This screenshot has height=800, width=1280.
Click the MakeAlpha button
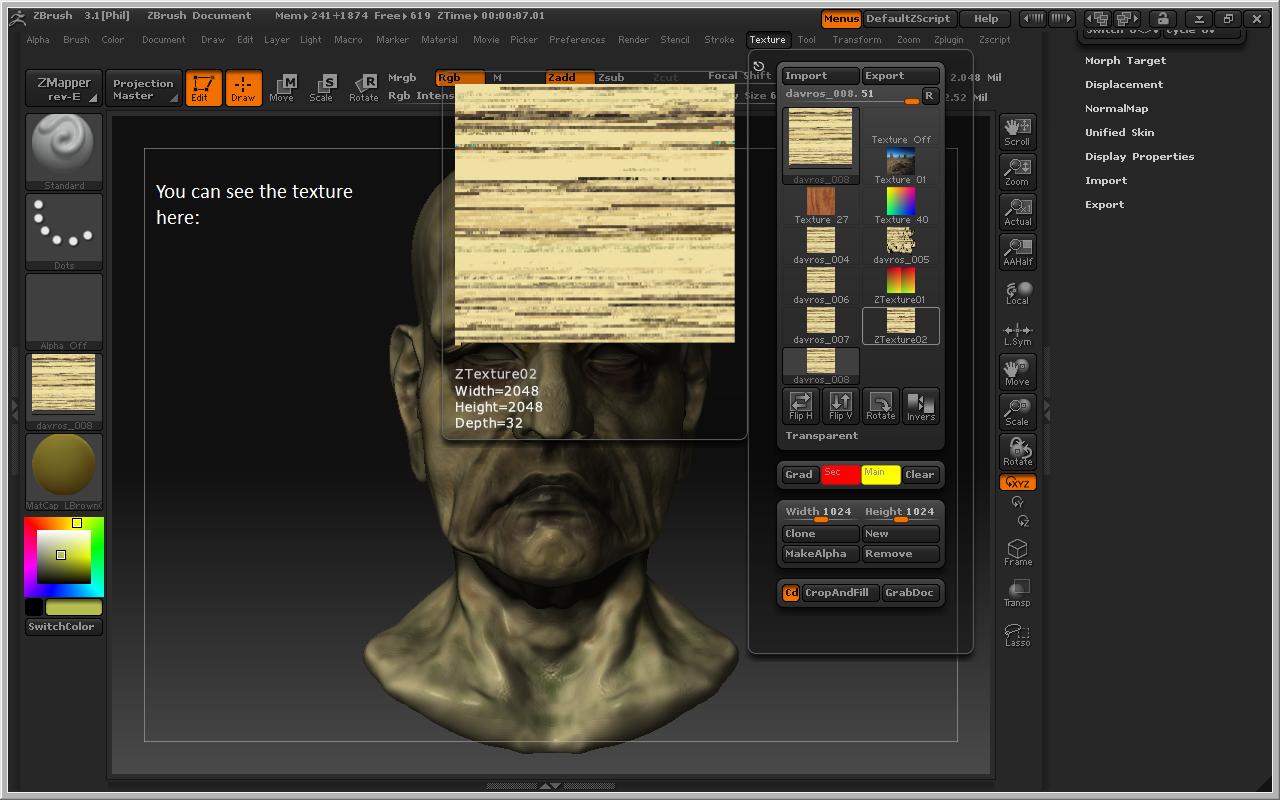coord(820,554)
